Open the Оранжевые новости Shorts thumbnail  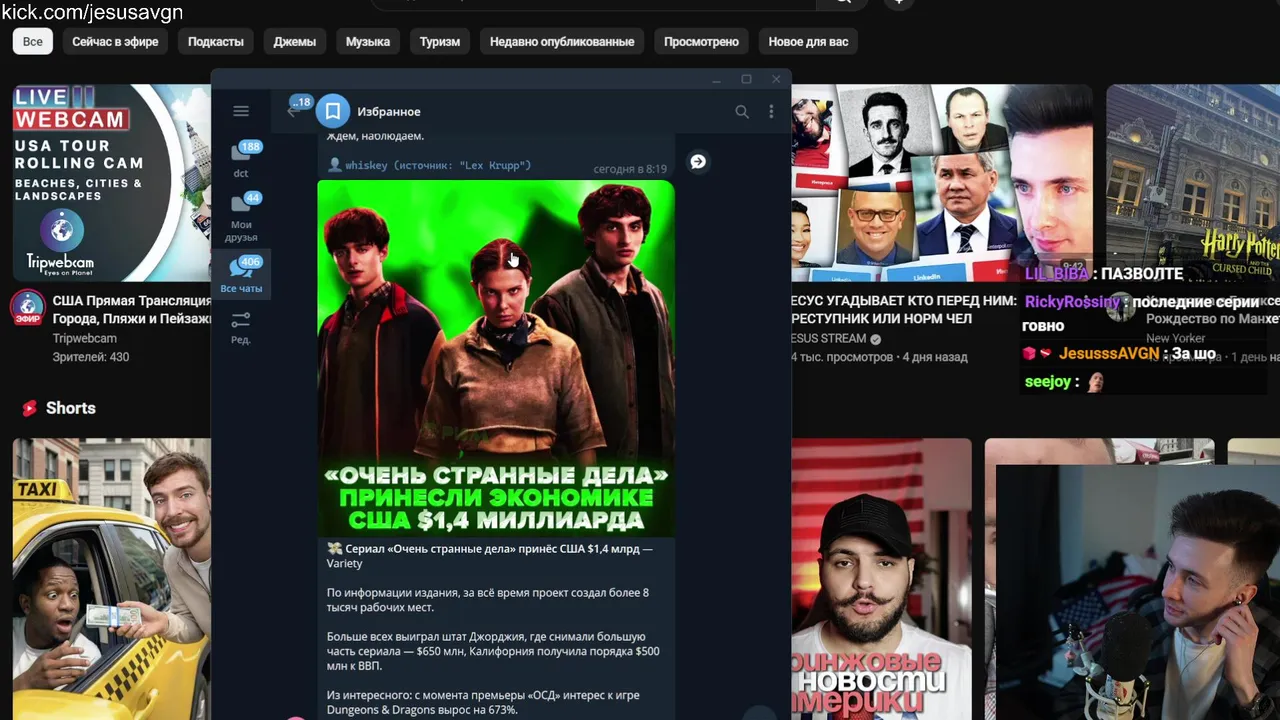(x=881, y=579)
